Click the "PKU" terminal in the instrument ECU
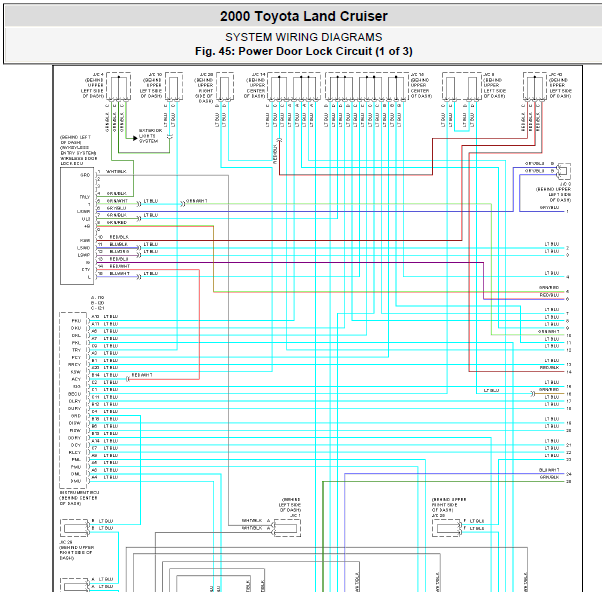The width and height of the screenshot is (602, 592). tap(76, 321)
